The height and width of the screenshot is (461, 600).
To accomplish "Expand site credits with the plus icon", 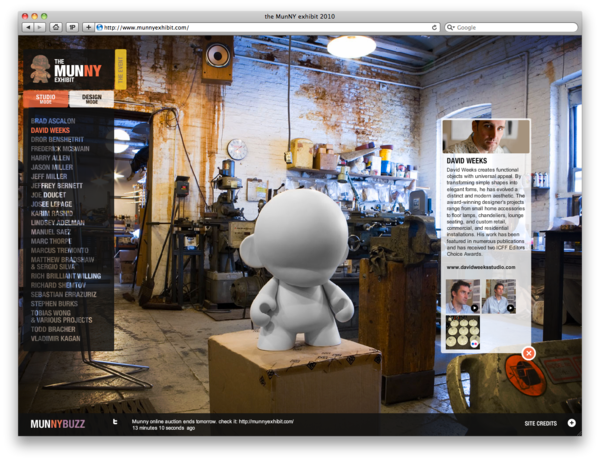I will (x=571, y=423).
